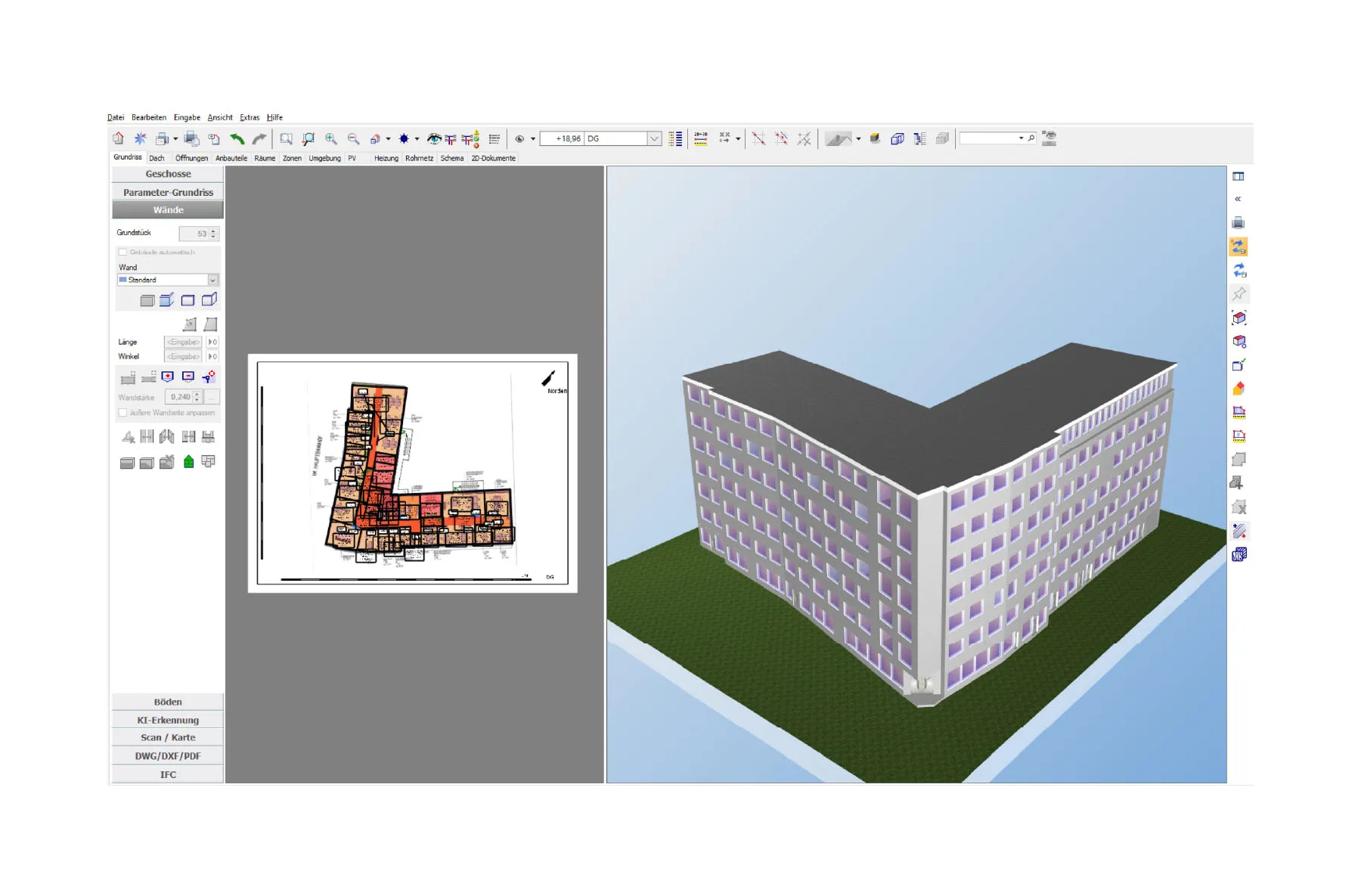The image size is (1361, 896).
Task: Open the floor level 'DG' dropdown
Action: pyautogui.click(x=654, y=138)
